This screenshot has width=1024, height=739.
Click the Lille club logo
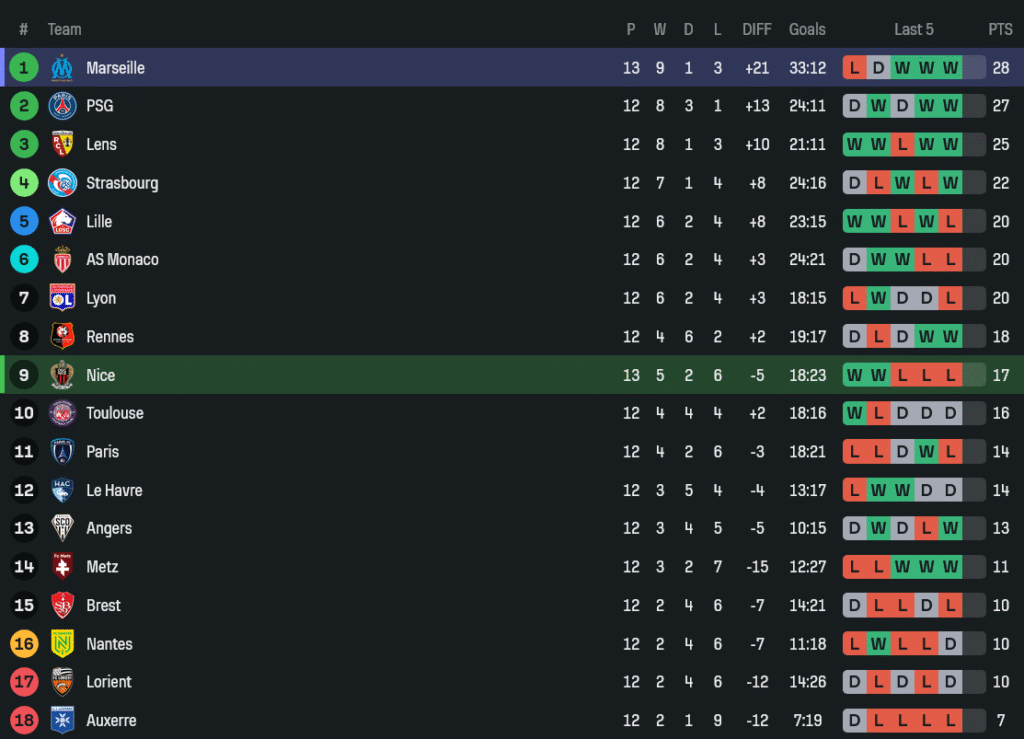click(x=62, y=221)
